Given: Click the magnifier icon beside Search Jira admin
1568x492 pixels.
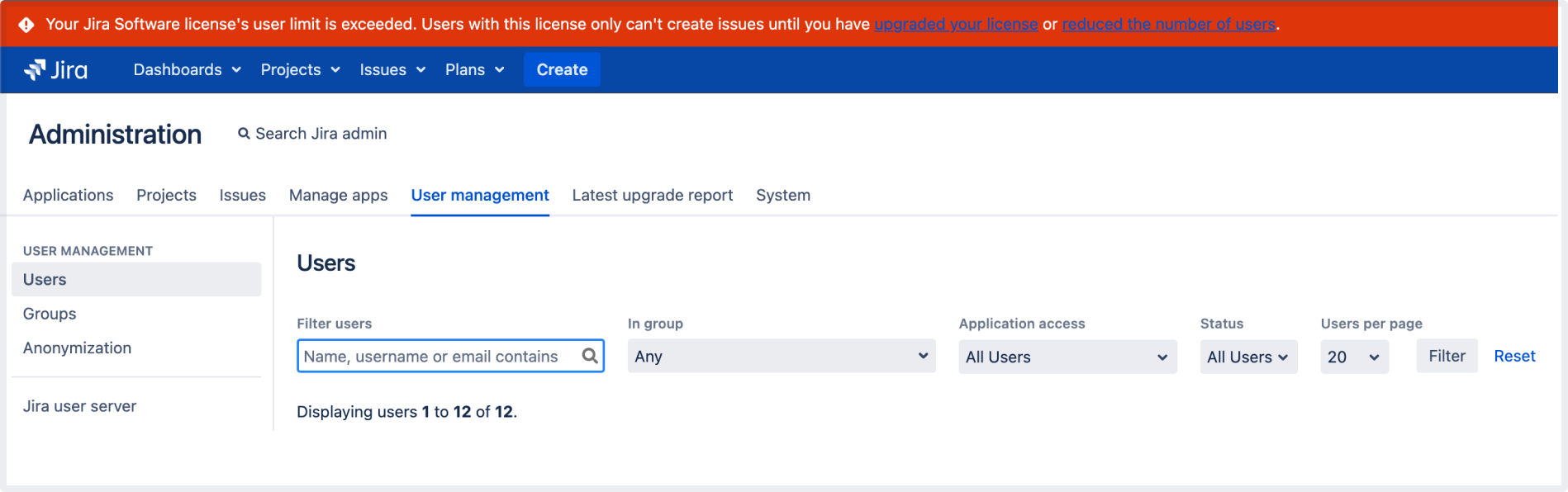Looking at the screenshot, I should pos(244,134).
